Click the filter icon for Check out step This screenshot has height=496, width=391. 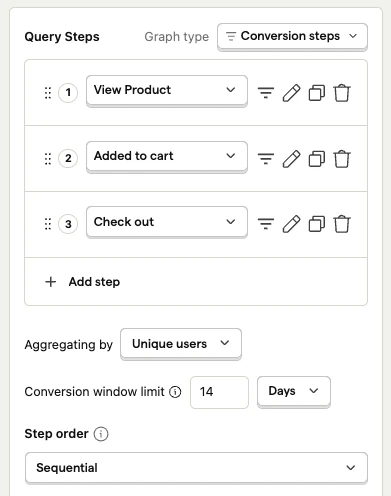[266, 224]
